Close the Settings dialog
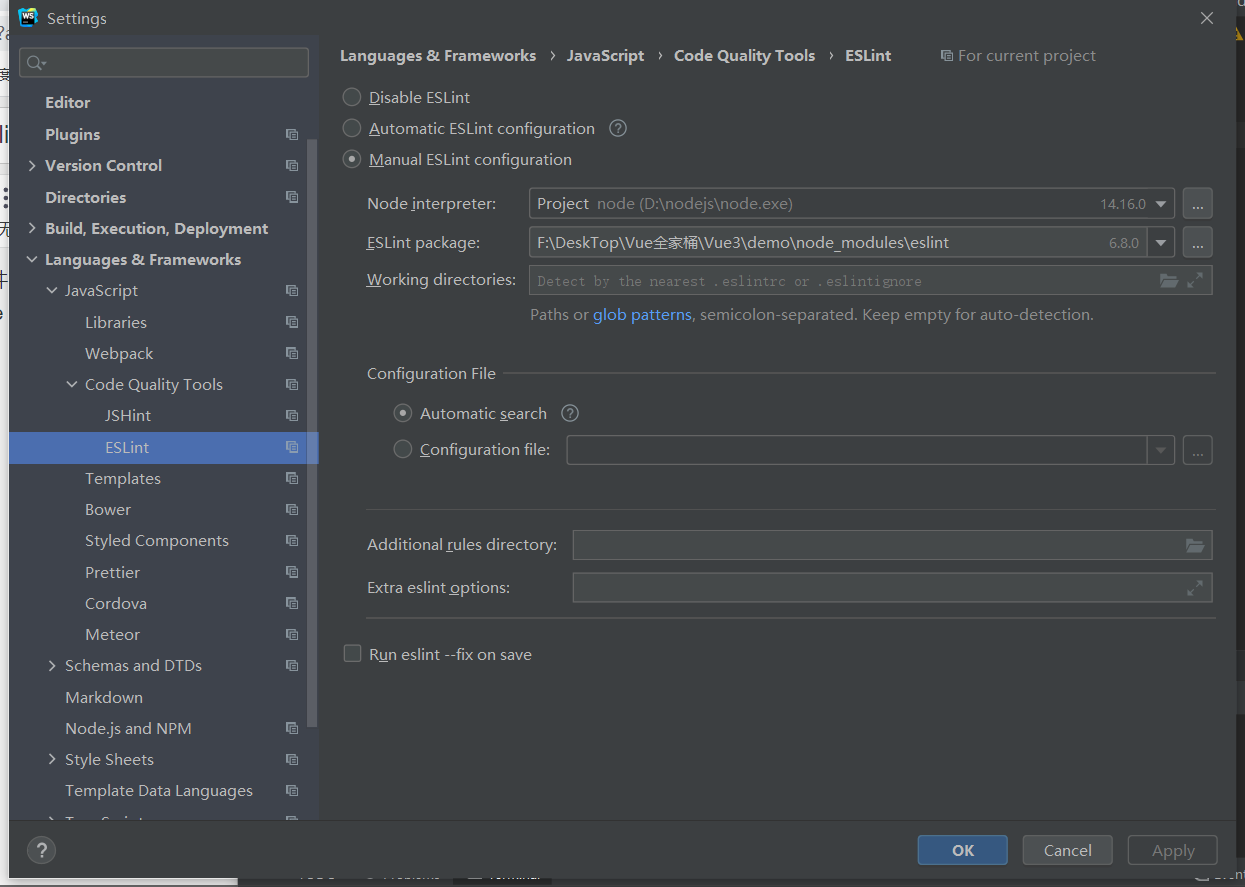Image resolution: width=1245 pixels, height=887 pixels. (x=1207, y=18)
